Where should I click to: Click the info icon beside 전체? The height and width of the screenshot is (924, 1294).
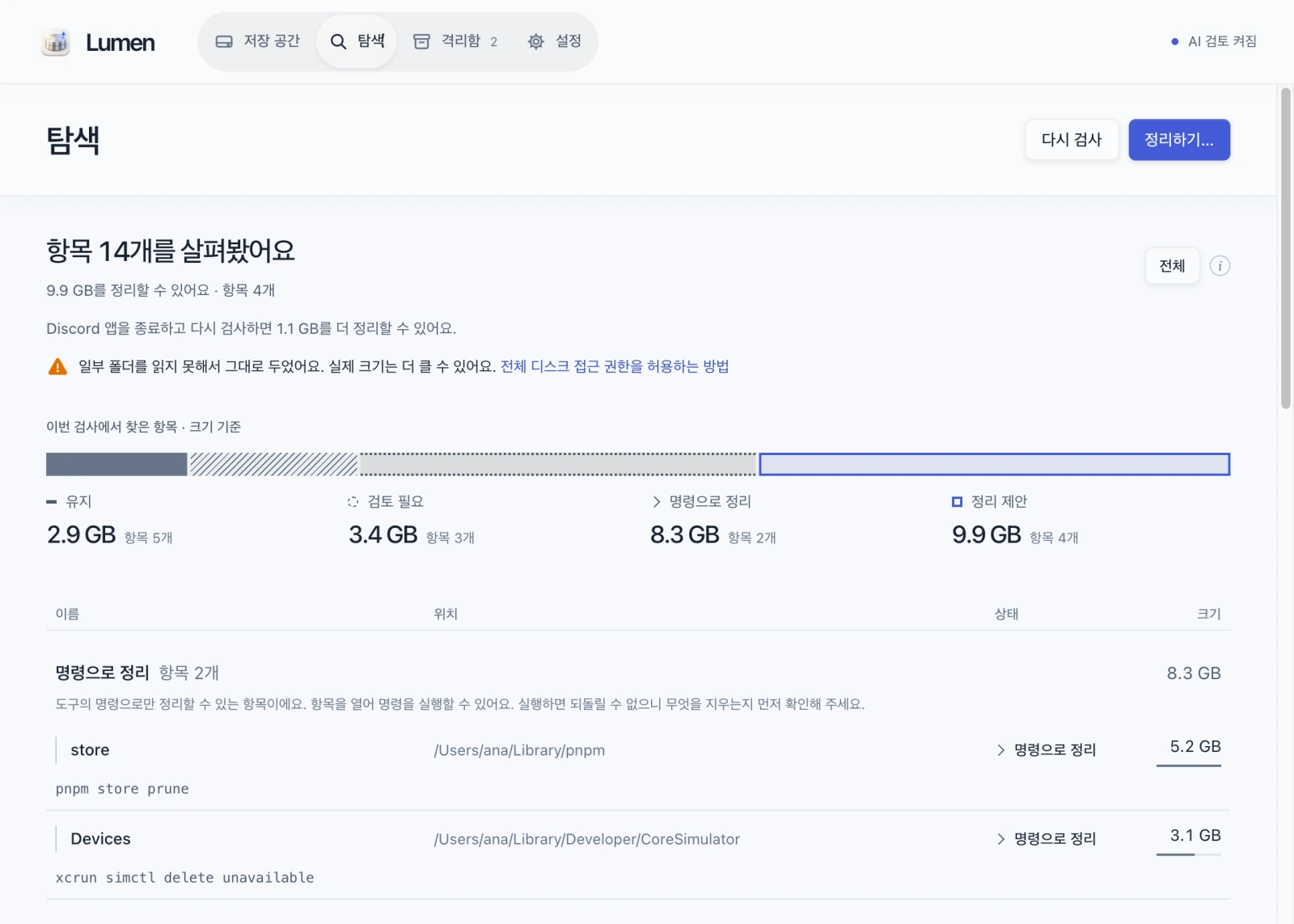1220,266
